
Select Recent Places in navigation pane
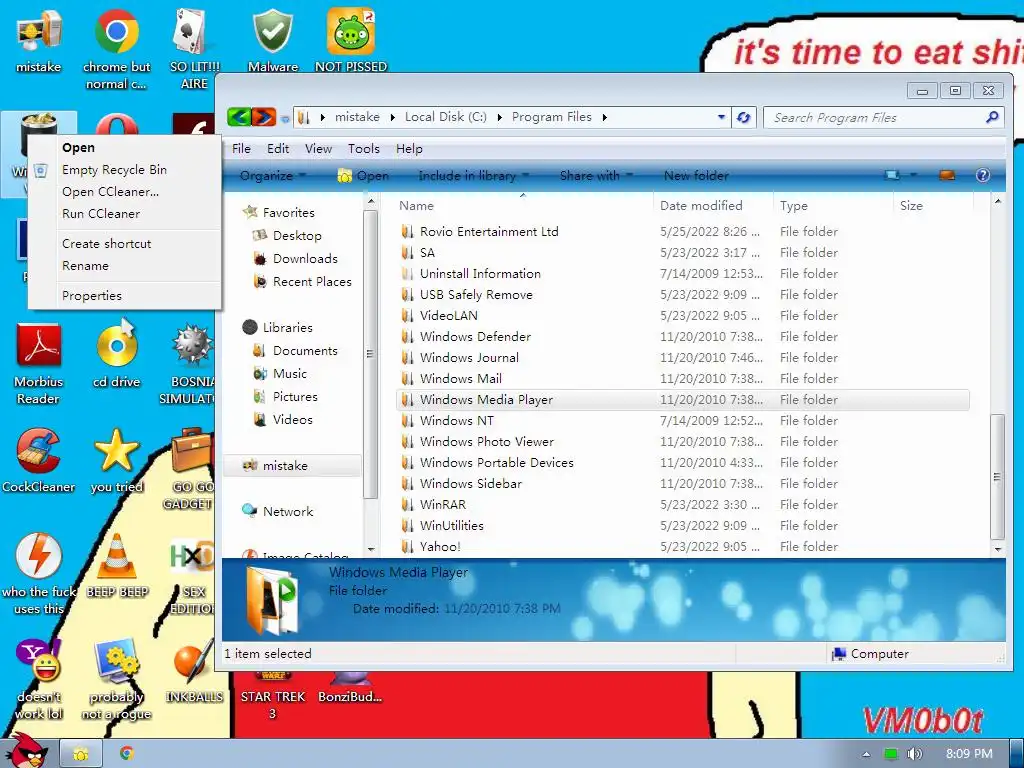pyautogui.click(x=312, y=281)
